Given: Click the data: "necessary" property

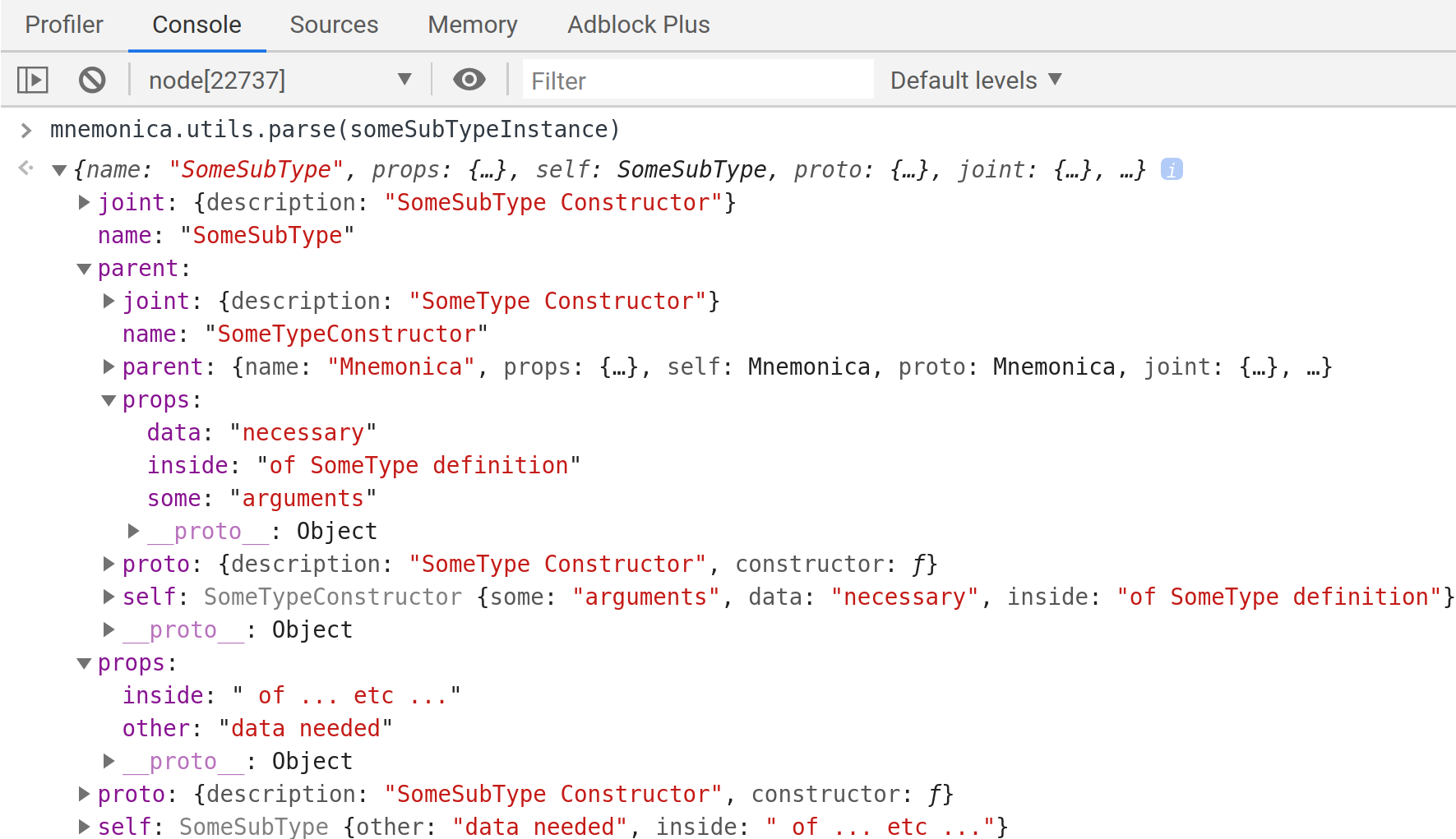Looking at the screenshot, I should point(261,432).
